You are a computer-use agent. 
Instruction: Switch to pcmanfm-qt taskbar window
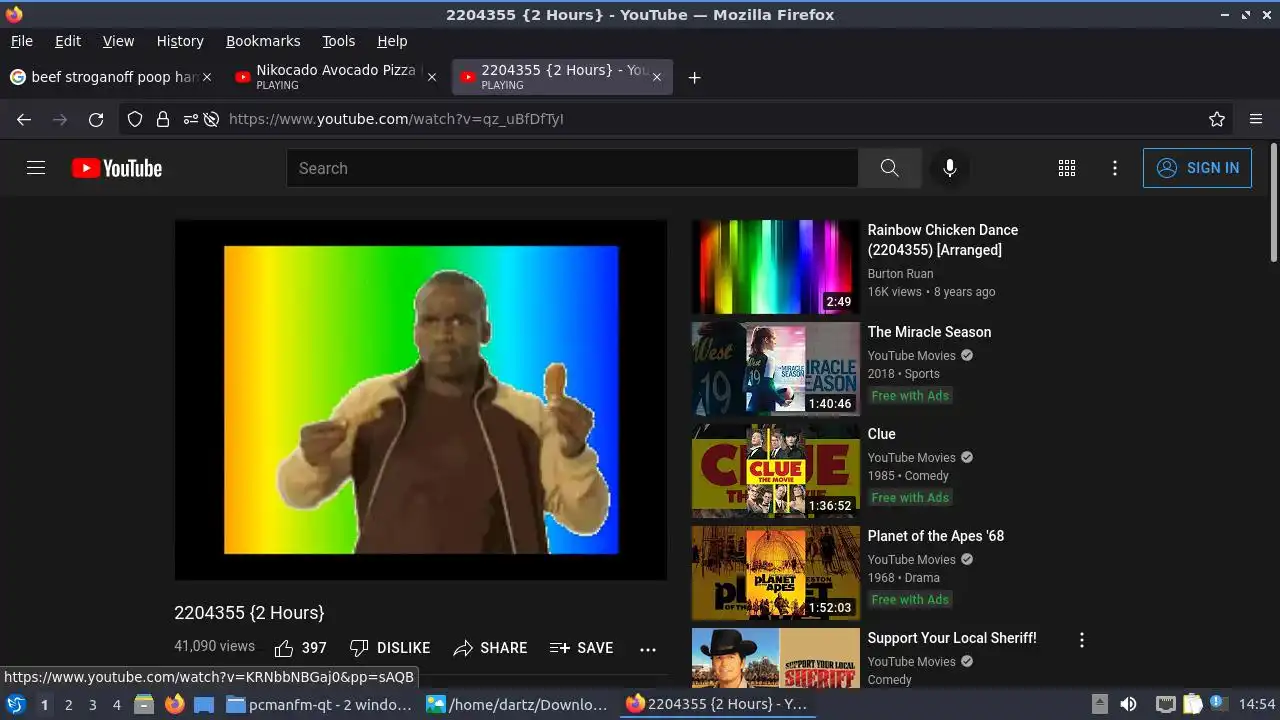[319, 704]
